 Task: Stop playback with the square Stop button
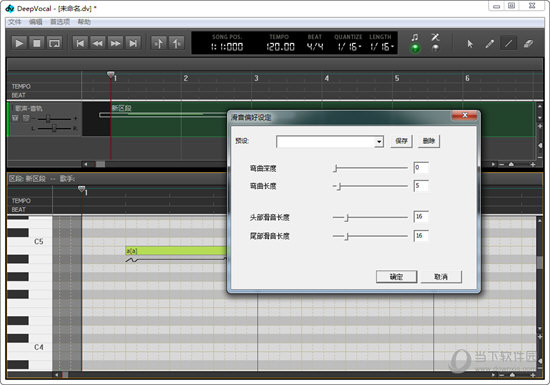point(36,43)
